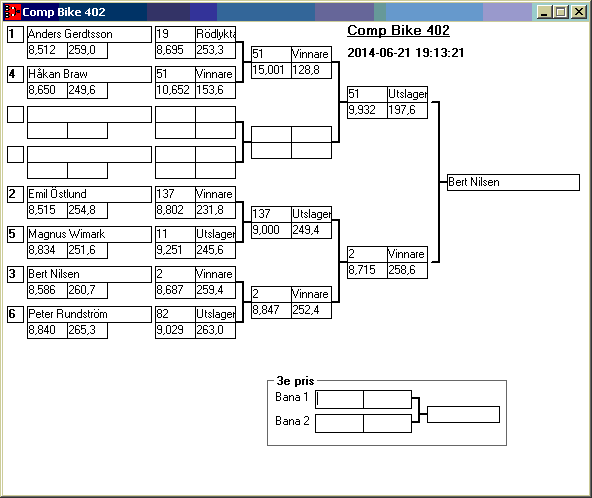Viewport: 592px width, 498px height.
Task: Click the Rödlykta status cell
Action: (216, 34)
